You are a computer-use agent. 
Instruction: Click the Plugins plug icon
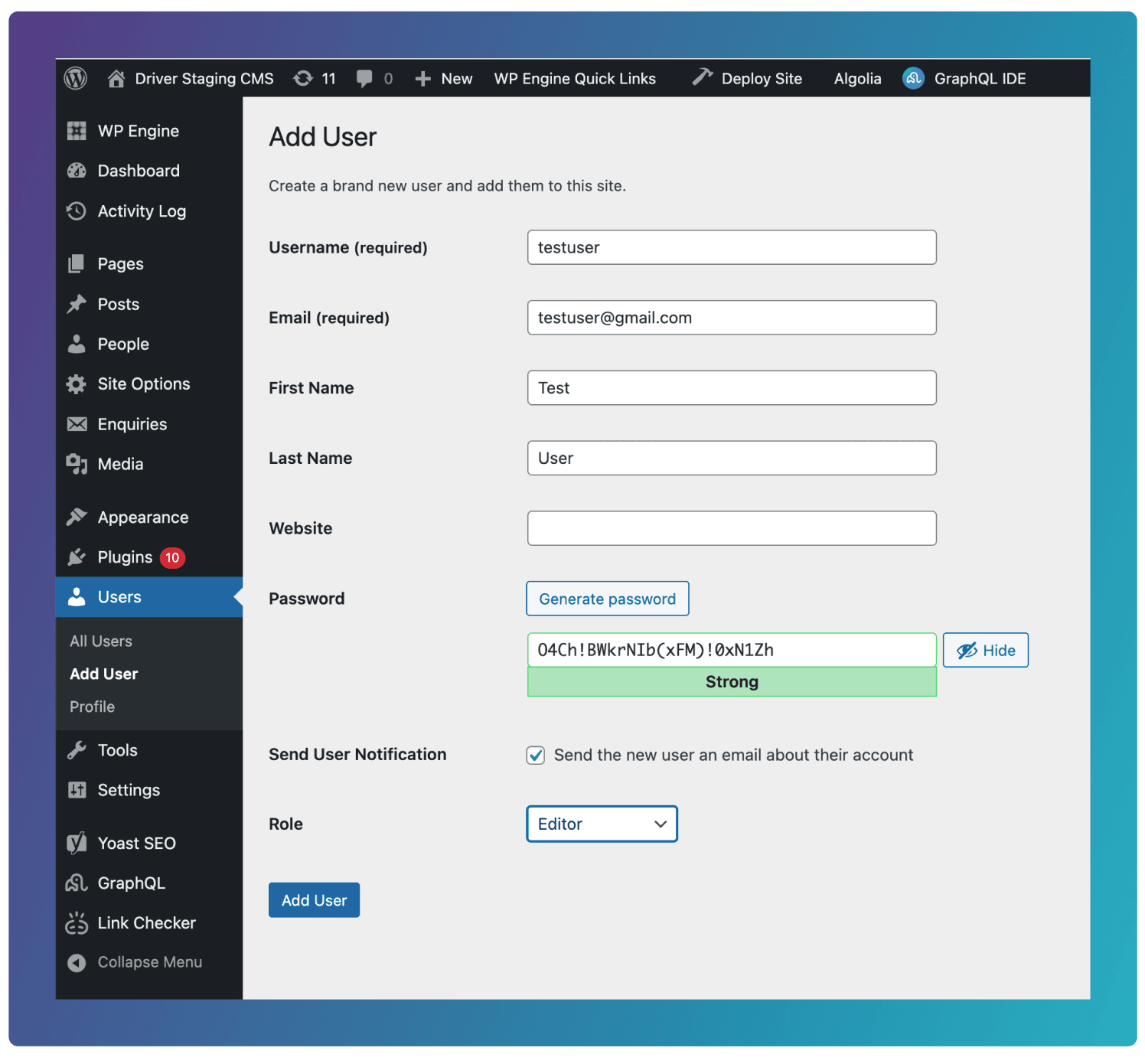point(77,557)
